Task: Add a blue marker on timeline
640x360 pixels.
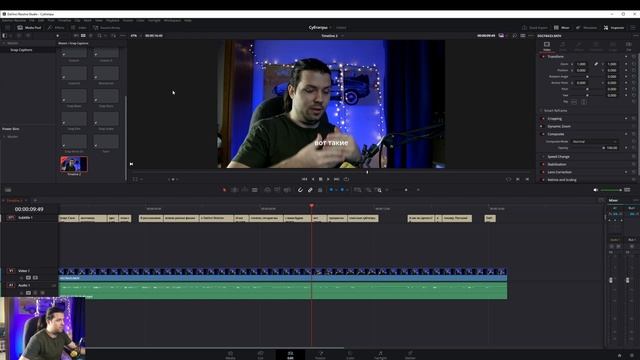Action: coord(342,190)
